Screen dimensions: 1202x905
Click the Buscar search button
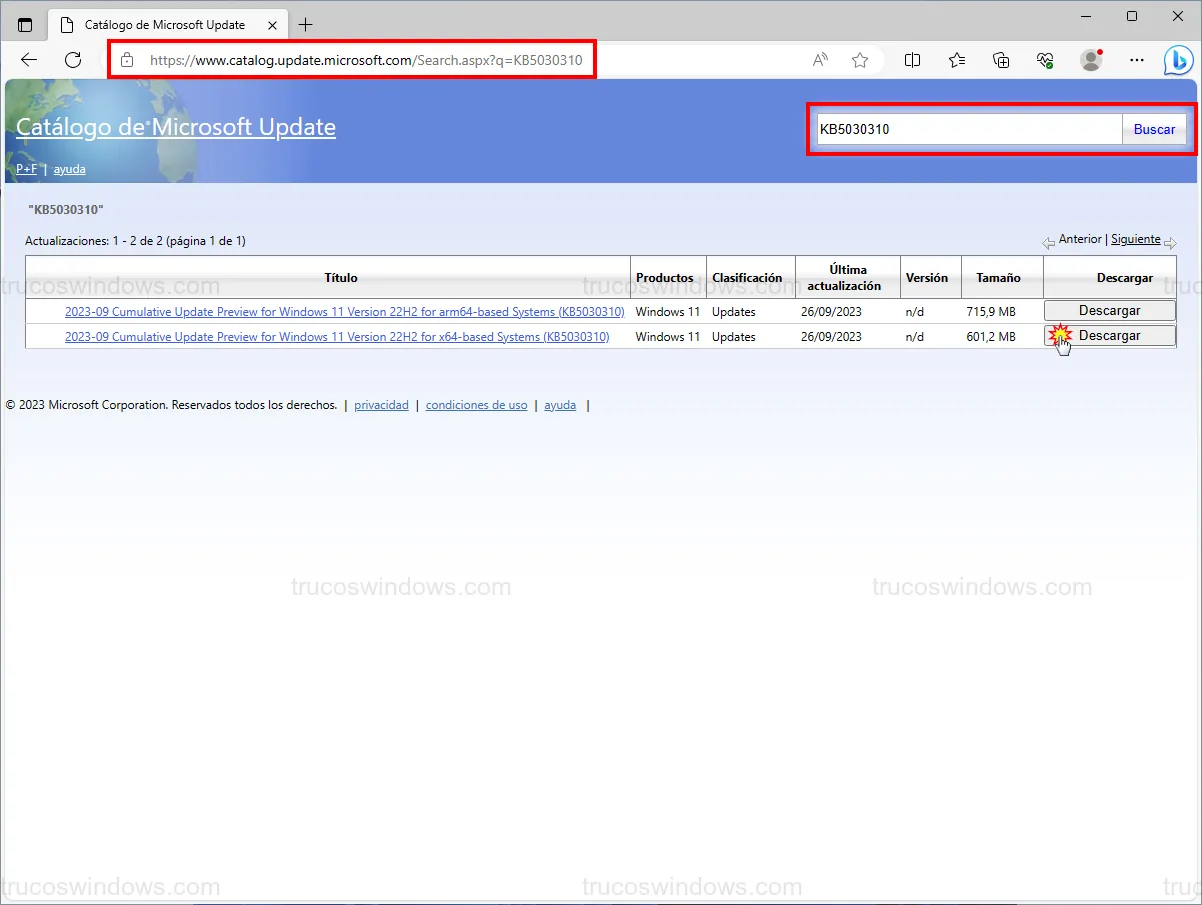[x=1154, y=129]
